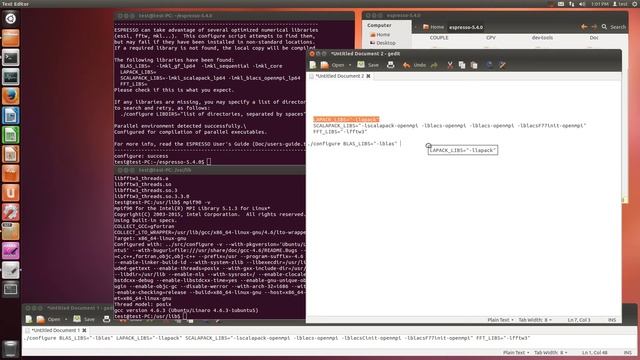Place cursor in ./configure BLAS_LIBS line of Document 2

coord(353,143)
